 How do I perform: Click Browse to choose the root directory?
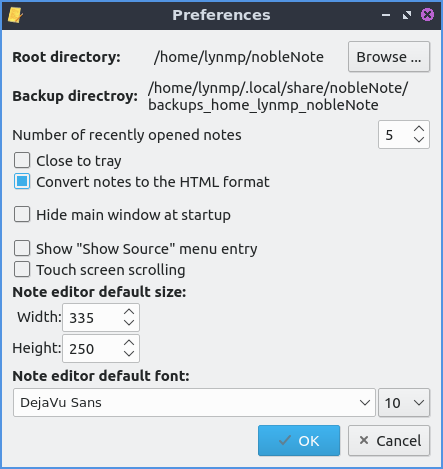coord(389,57)
